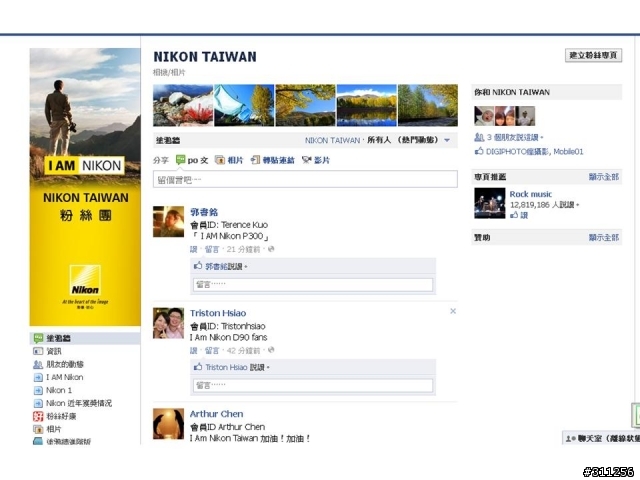Image resolution: width=640 pixels, height=480 pixels.
Task: Click the I AM NIKON page cover image
Action: pyautogui.click(x=85, y=187)
